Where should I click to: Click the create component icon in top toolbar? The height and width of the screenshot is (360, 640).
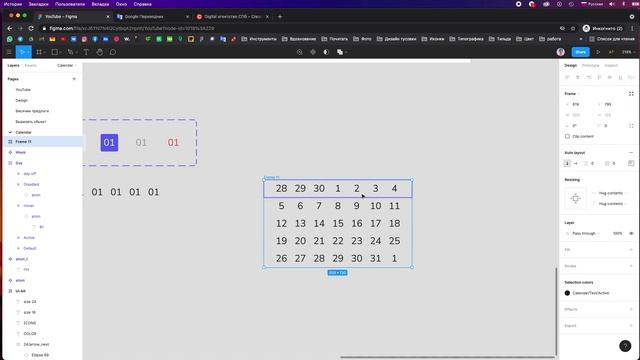[x=313, y=52]
